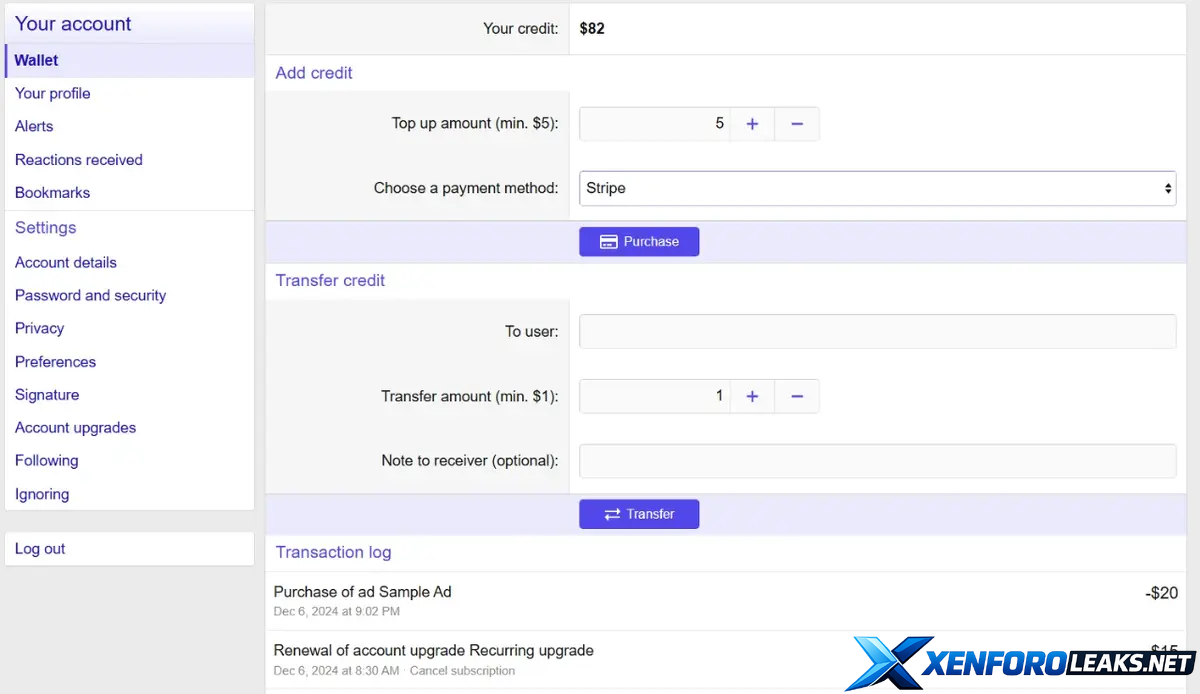
Task: Go to Alerts in account menu
Action: pyautogui.click(x=34, y=126)
